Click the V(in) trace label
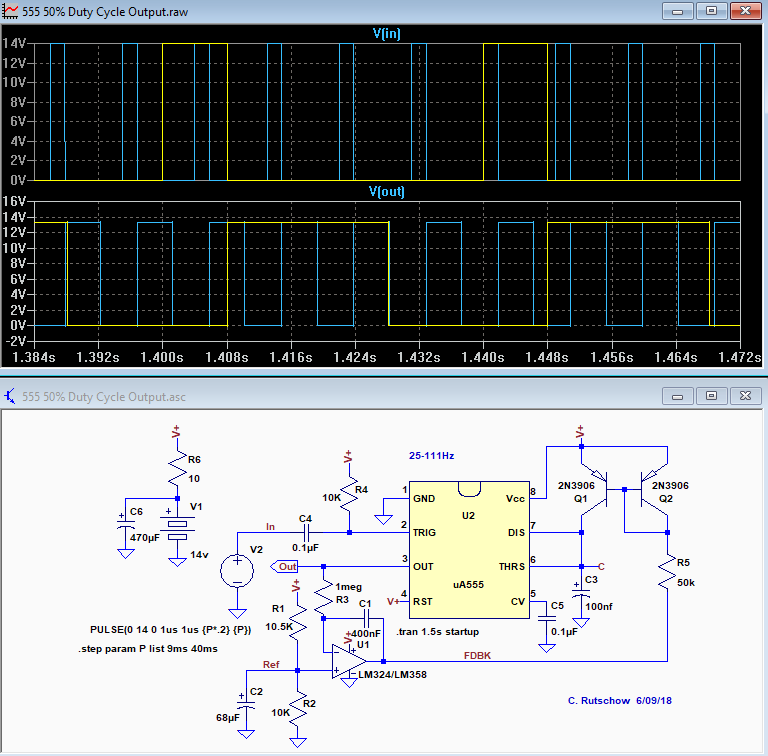Viewport: 768px width, 756px height. [x=386, y=33]
